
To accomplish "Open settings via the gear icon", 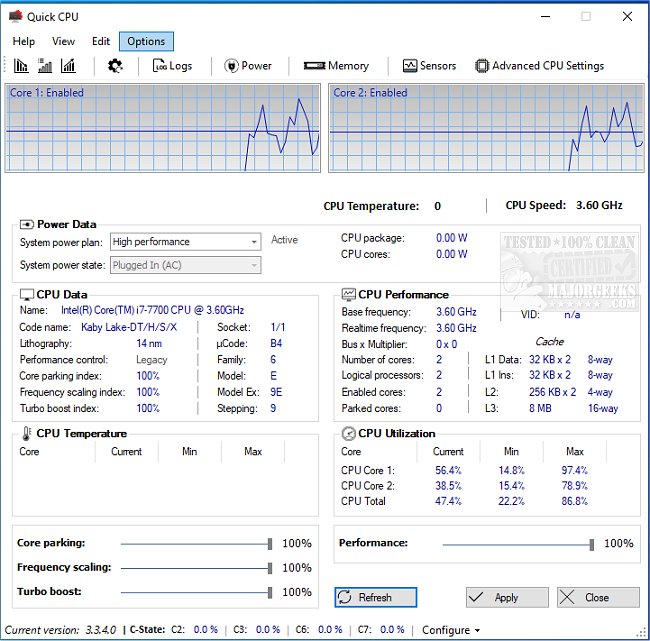I will 115,66.
